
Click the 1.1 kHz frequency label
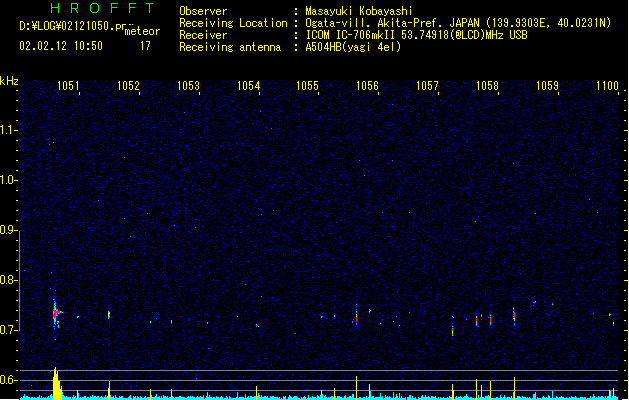click(8, 130)
